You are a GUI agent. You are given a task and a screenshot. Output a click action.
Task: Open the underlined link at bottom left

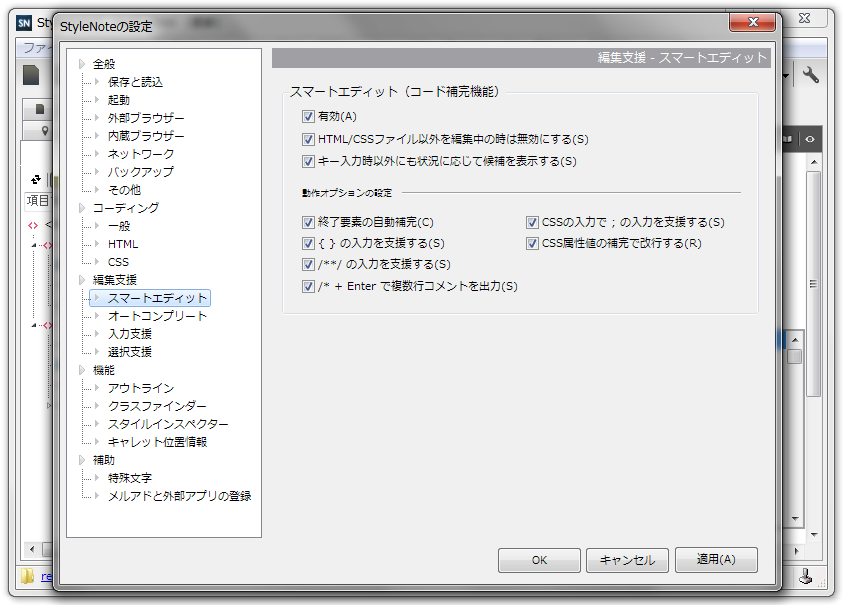click(x=48, y=578)
